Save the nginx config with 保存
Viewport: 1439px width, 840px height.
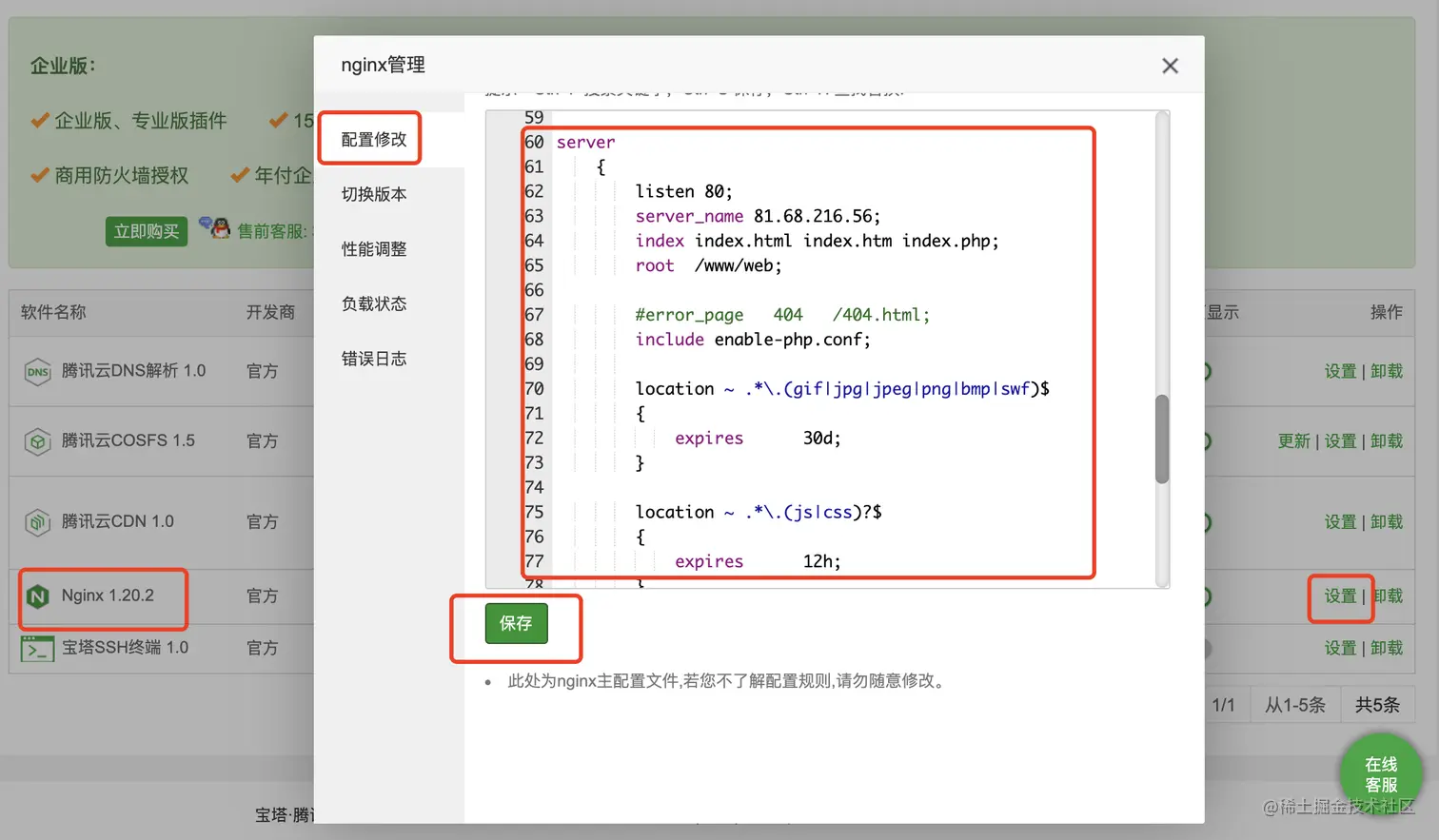coord(516,623)
